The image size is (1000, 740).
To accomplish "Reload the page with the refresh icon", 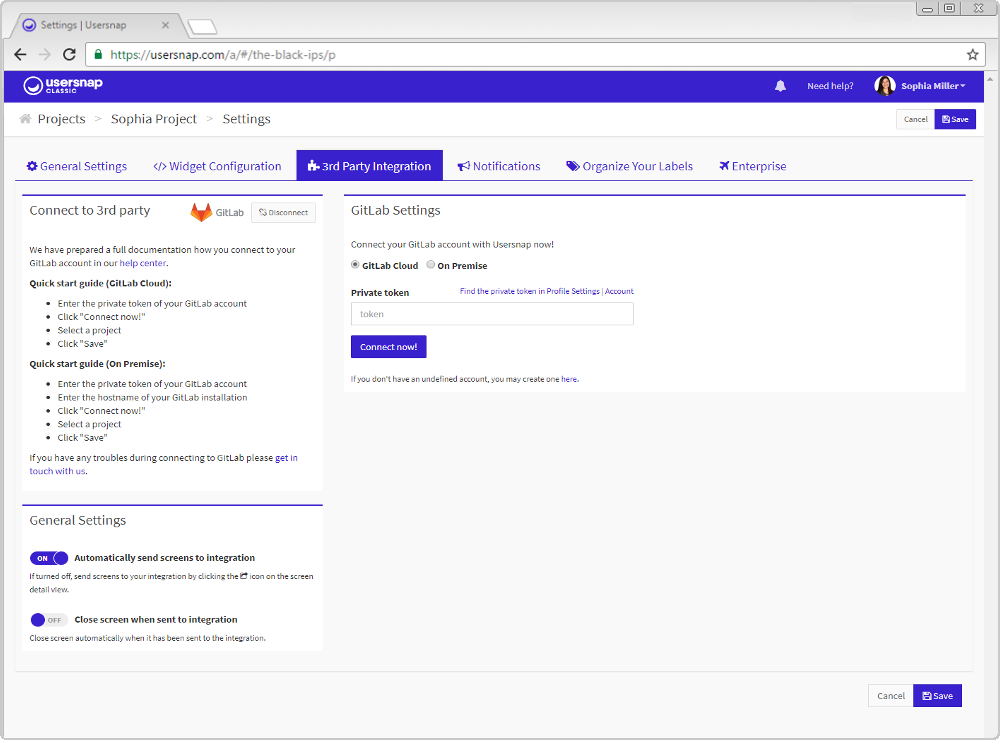I will pos(70,54).
